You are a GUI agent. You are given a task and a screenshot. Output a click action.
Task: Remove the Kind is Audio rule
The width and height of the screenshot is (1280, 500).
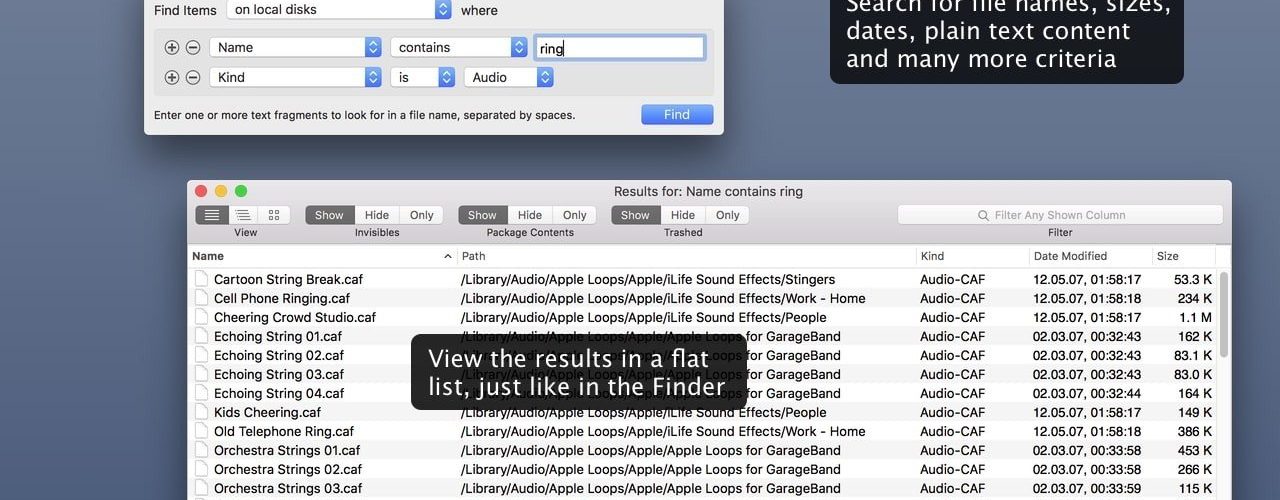point(193,77)
